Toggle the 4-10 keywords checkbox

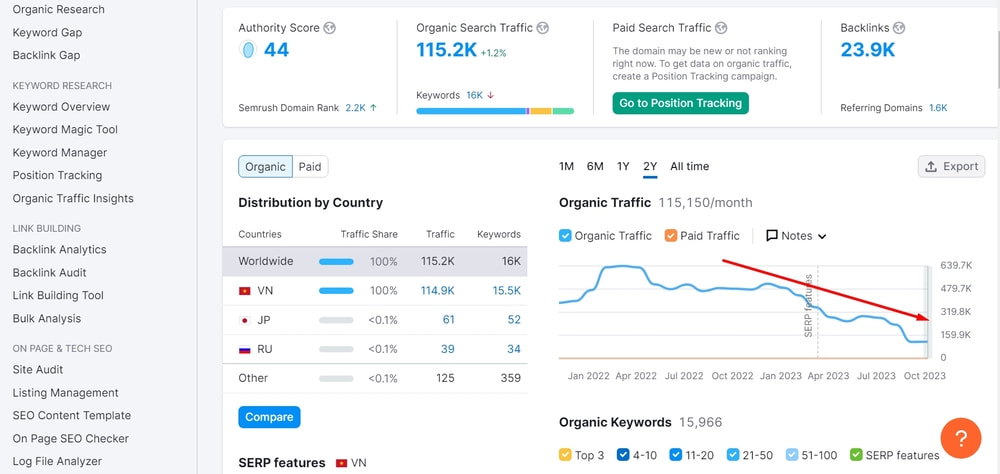click(623, 455)
